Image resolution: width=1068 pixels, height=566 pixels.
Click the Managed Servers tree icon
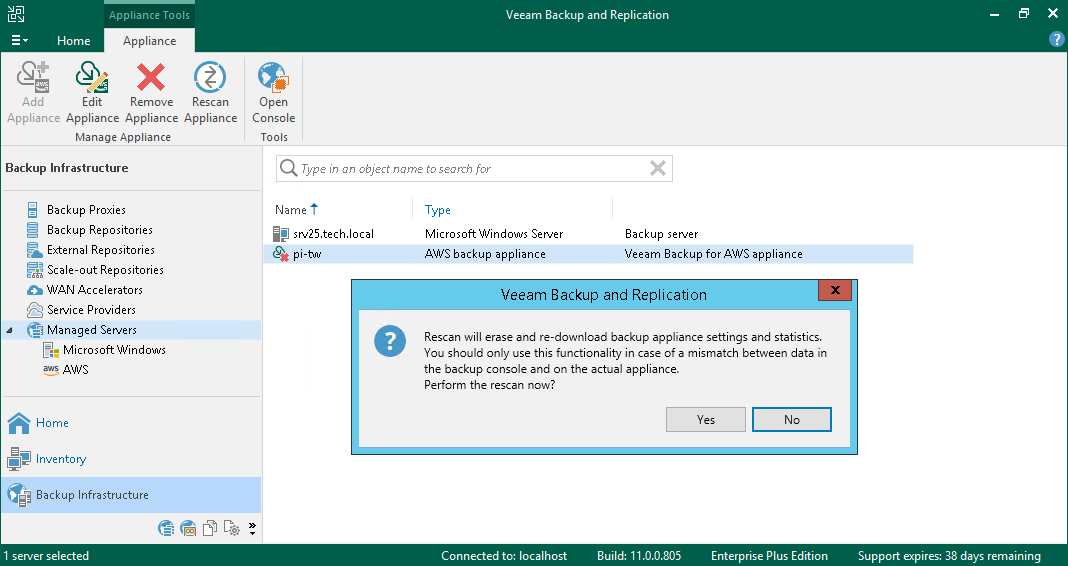point(34,330)
